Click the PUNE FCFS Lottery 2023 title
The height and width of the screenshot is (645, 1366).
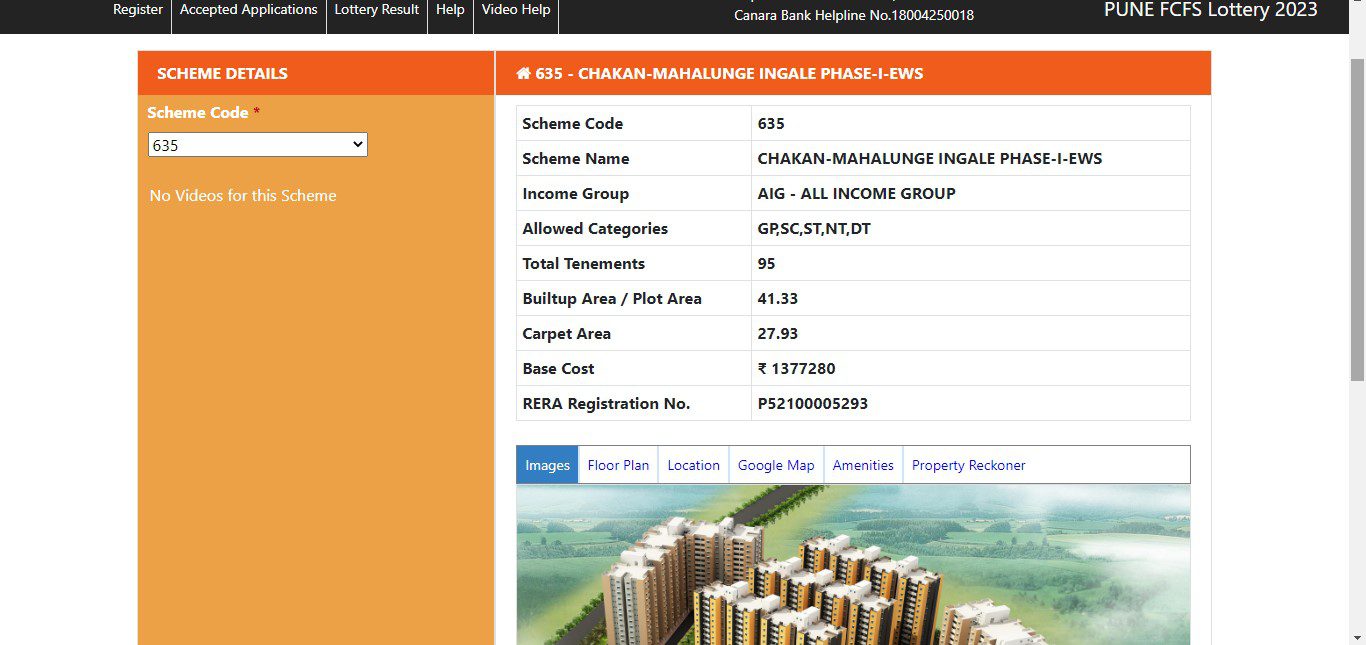(x=1209, y=11)
